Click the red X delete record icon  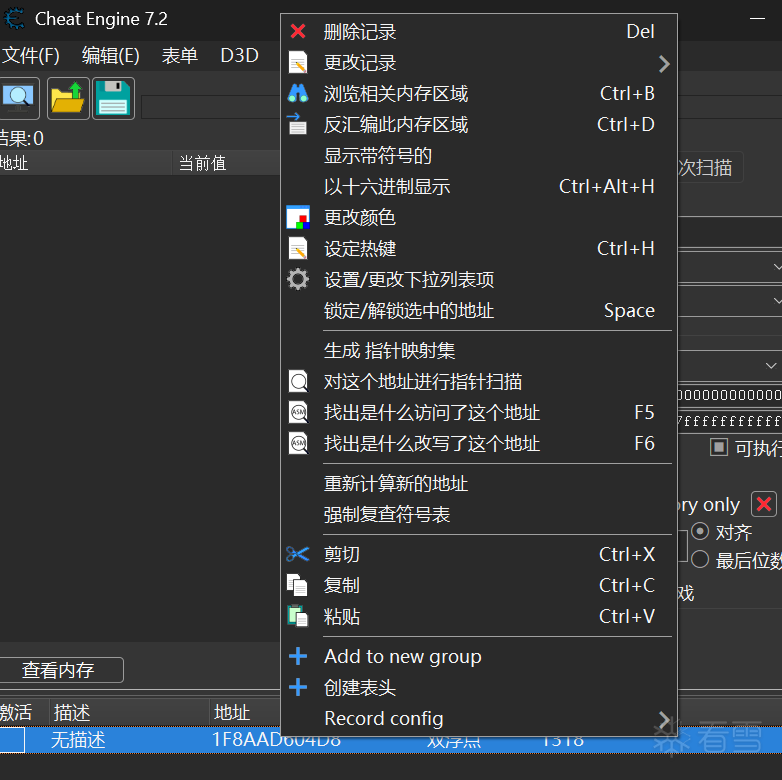pyautogui.click(x=298, y=31)
